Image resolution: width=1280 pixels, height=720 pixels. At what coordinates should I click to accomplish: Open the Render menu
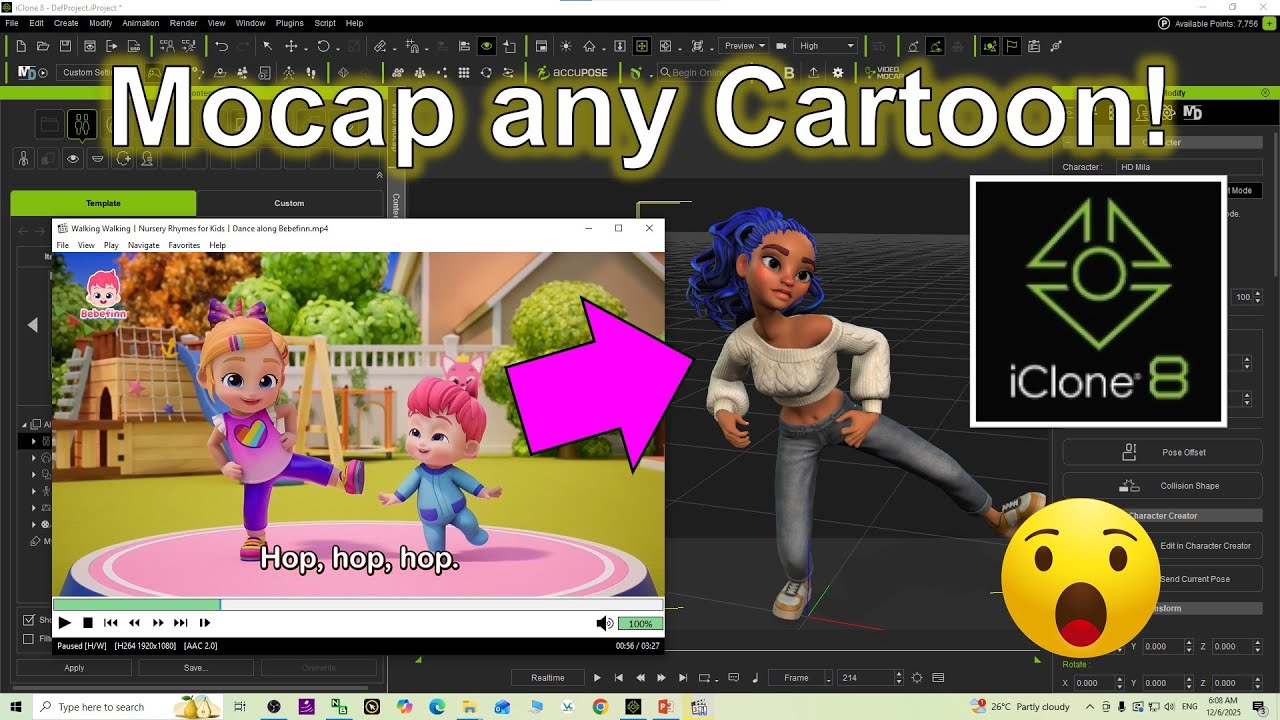point(183,23)
